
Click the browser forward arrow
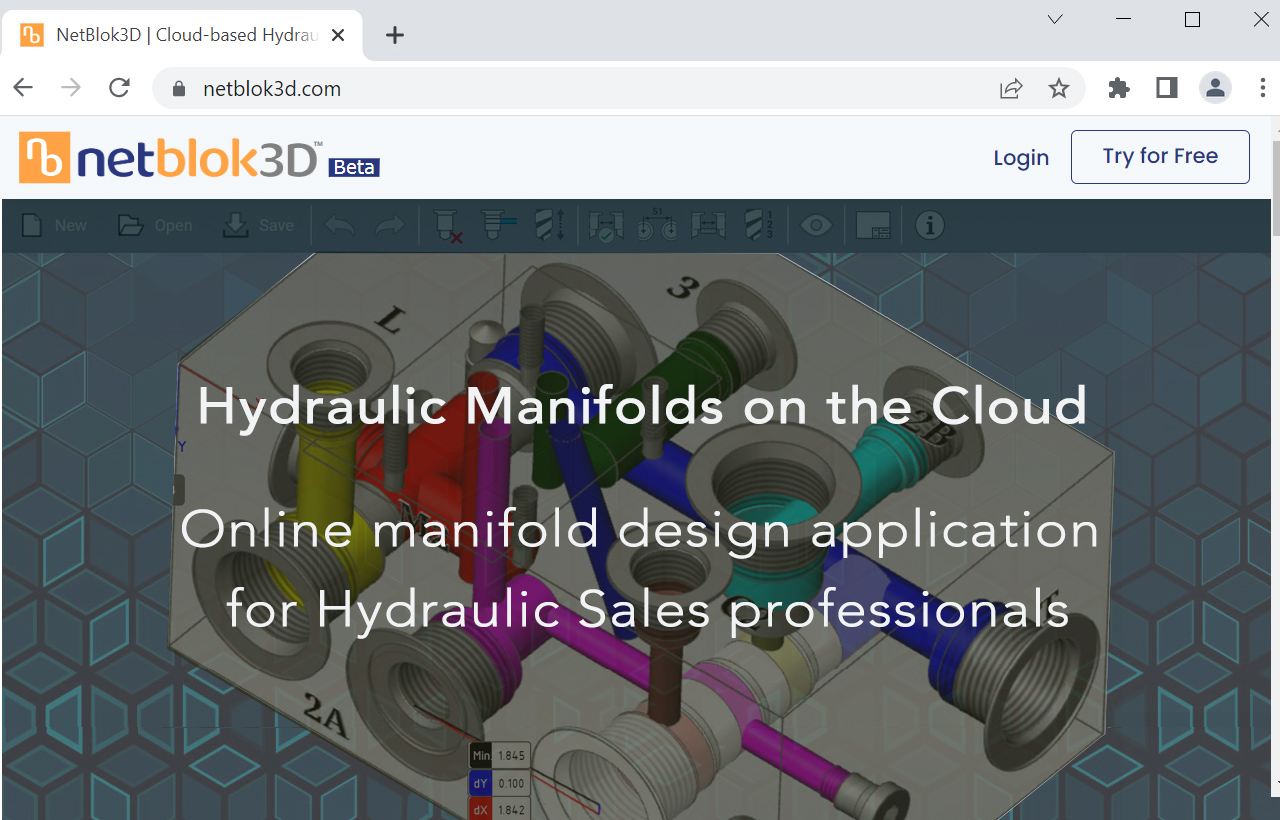[x=71, y=88]
